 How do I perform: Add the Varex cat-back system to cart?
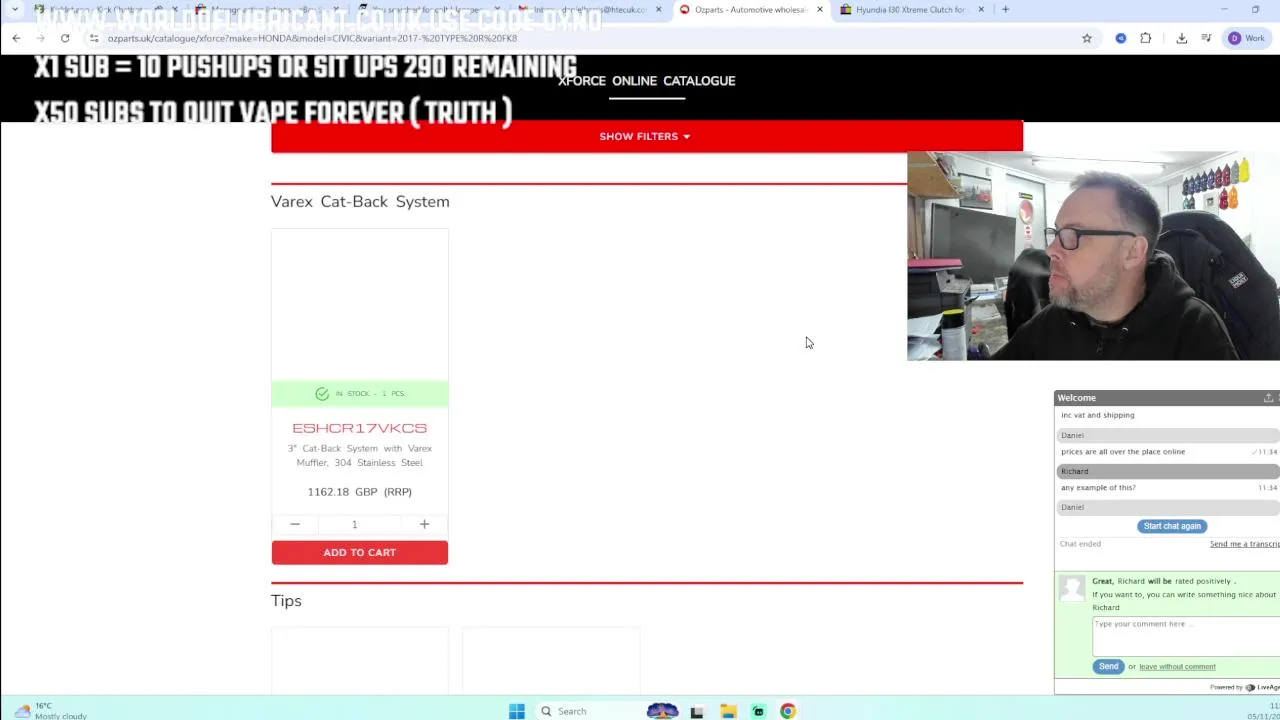[x=360, y=552]
